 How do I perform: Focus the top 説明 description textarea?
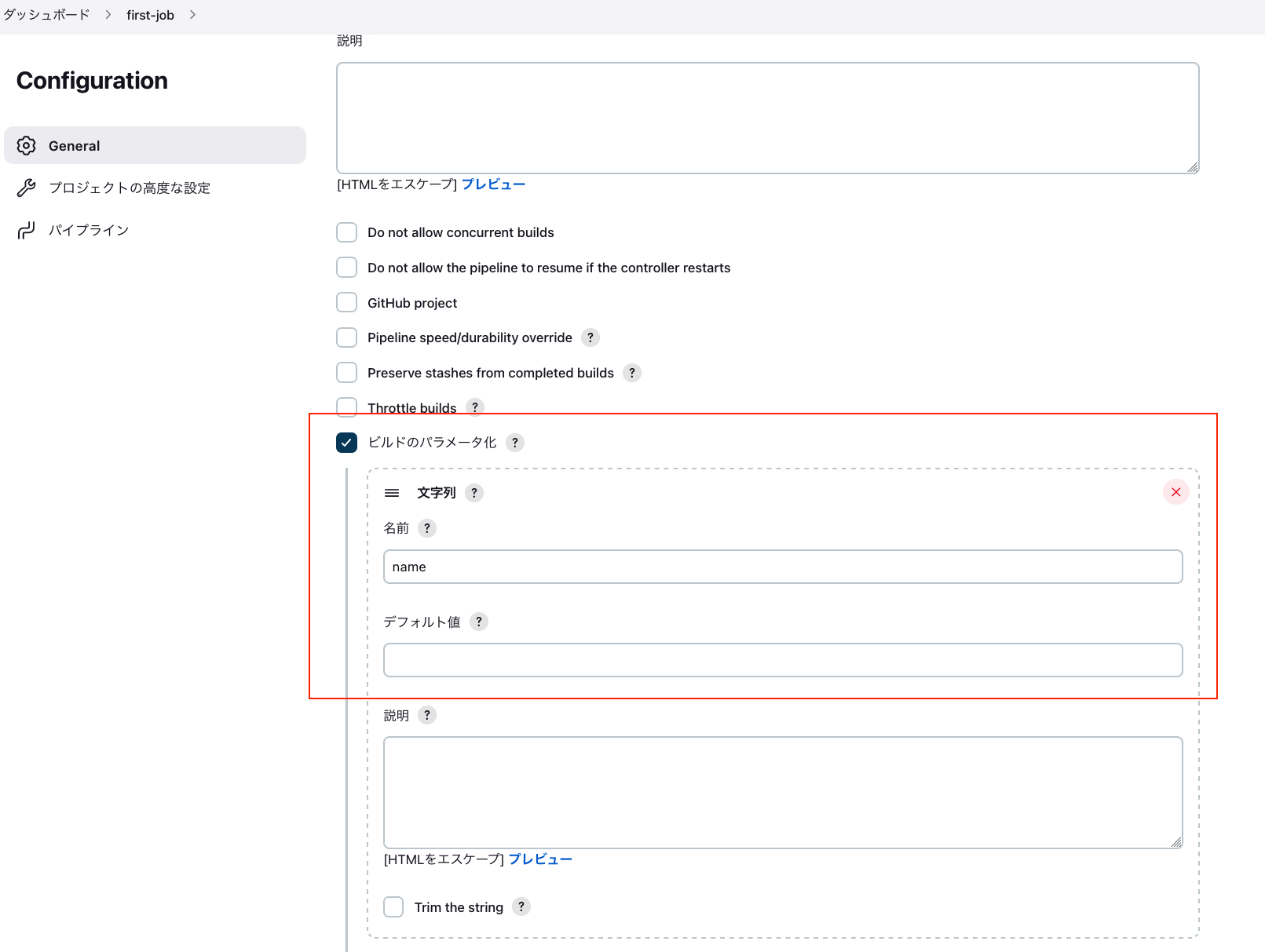[x=767, y=118]
